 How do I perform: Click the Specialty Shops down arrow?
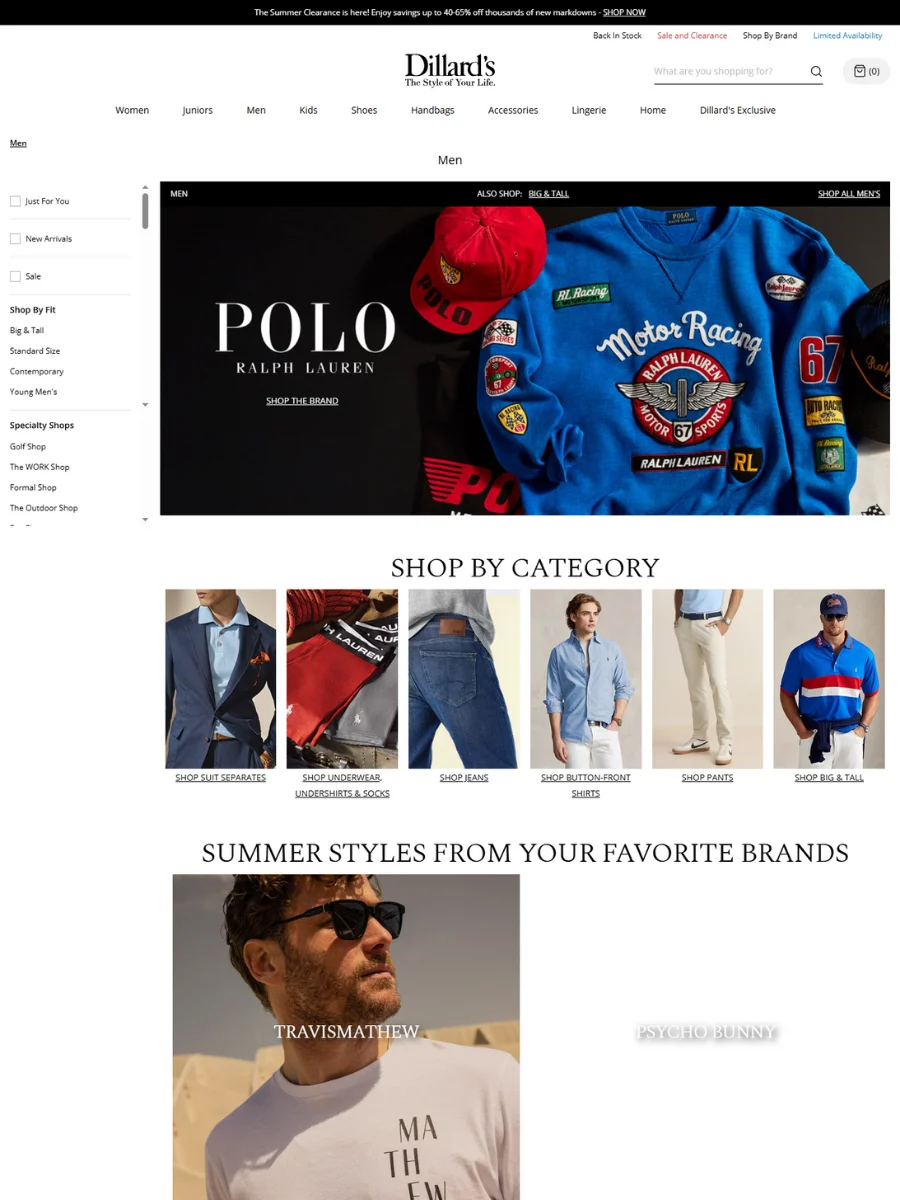point(145,520)
